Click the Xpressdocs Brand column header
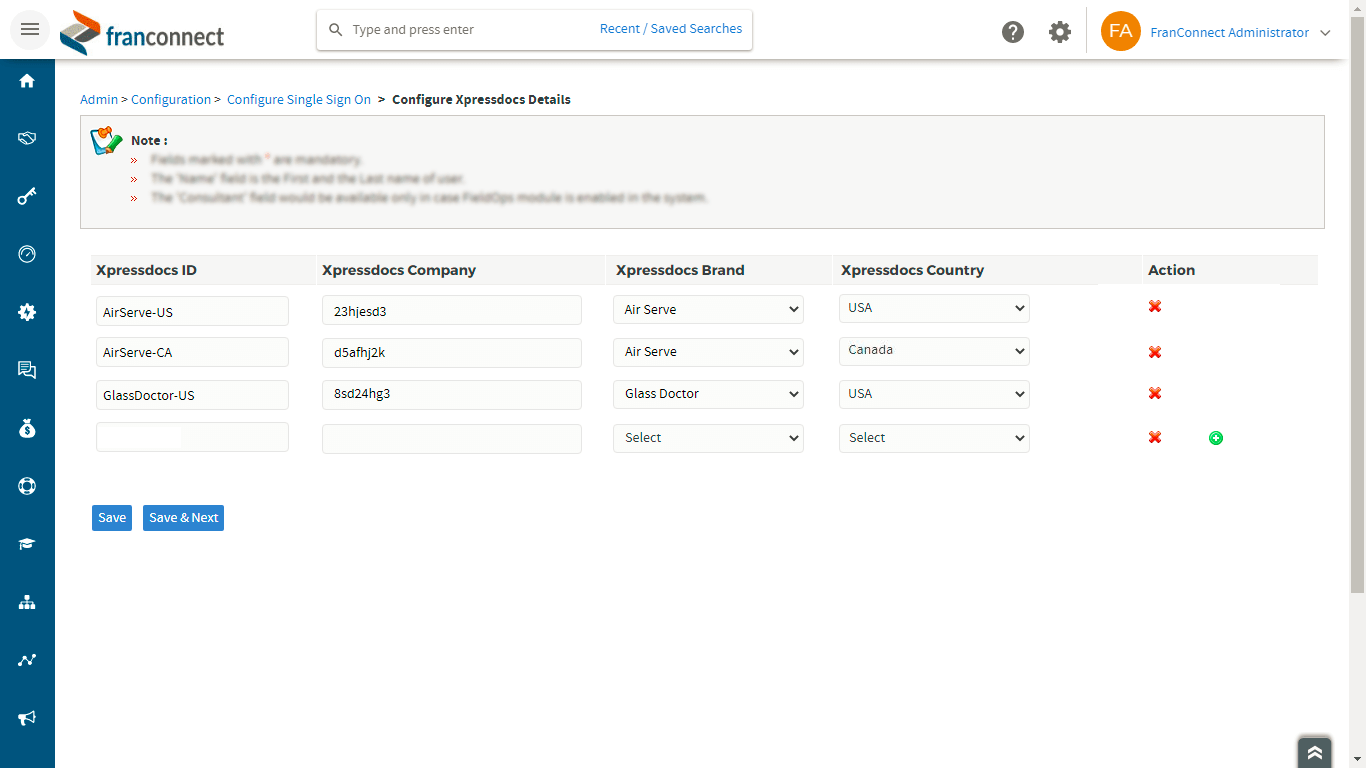This screenshot has width=1366, height=768. (680, 270)
